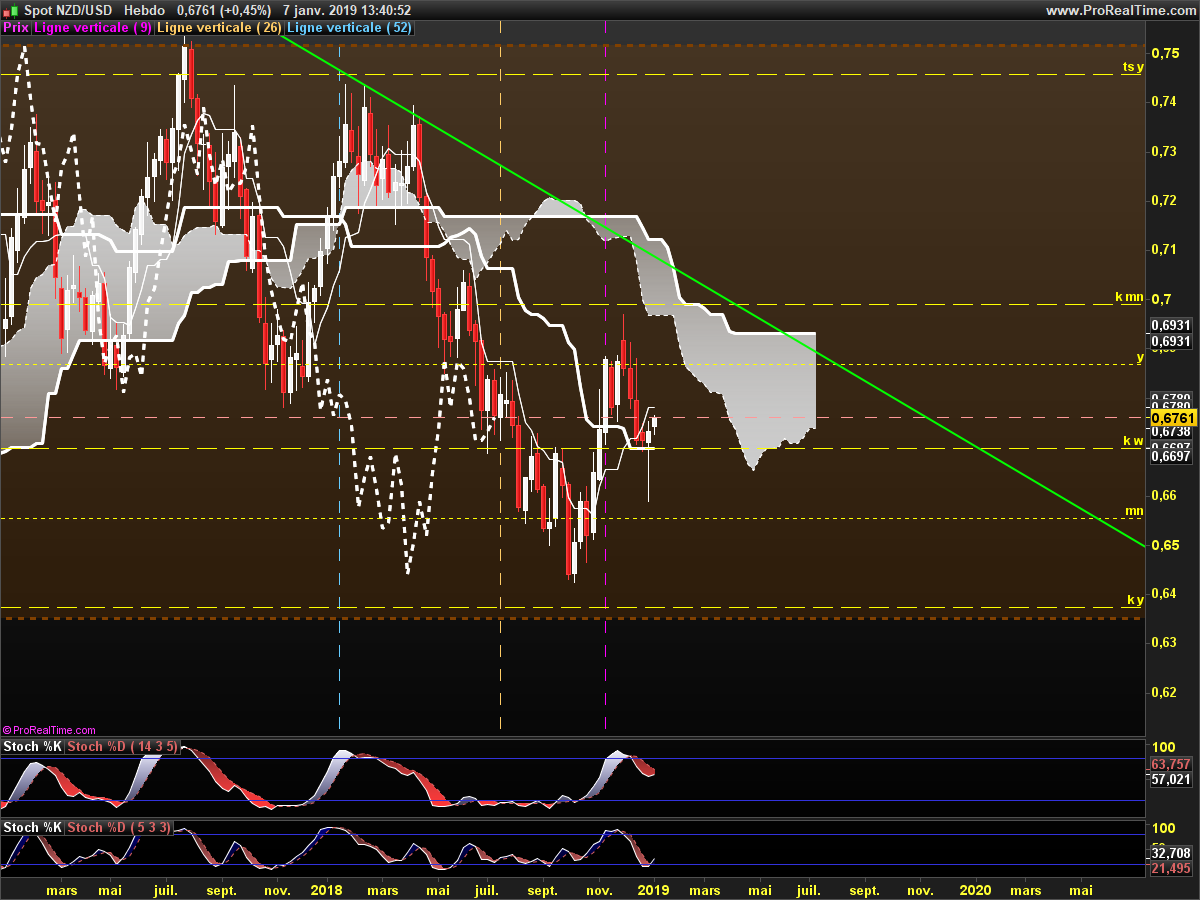Click the 0,62 price axis label
This screenshot has width=1200, height=900.
coord(1164,692)
